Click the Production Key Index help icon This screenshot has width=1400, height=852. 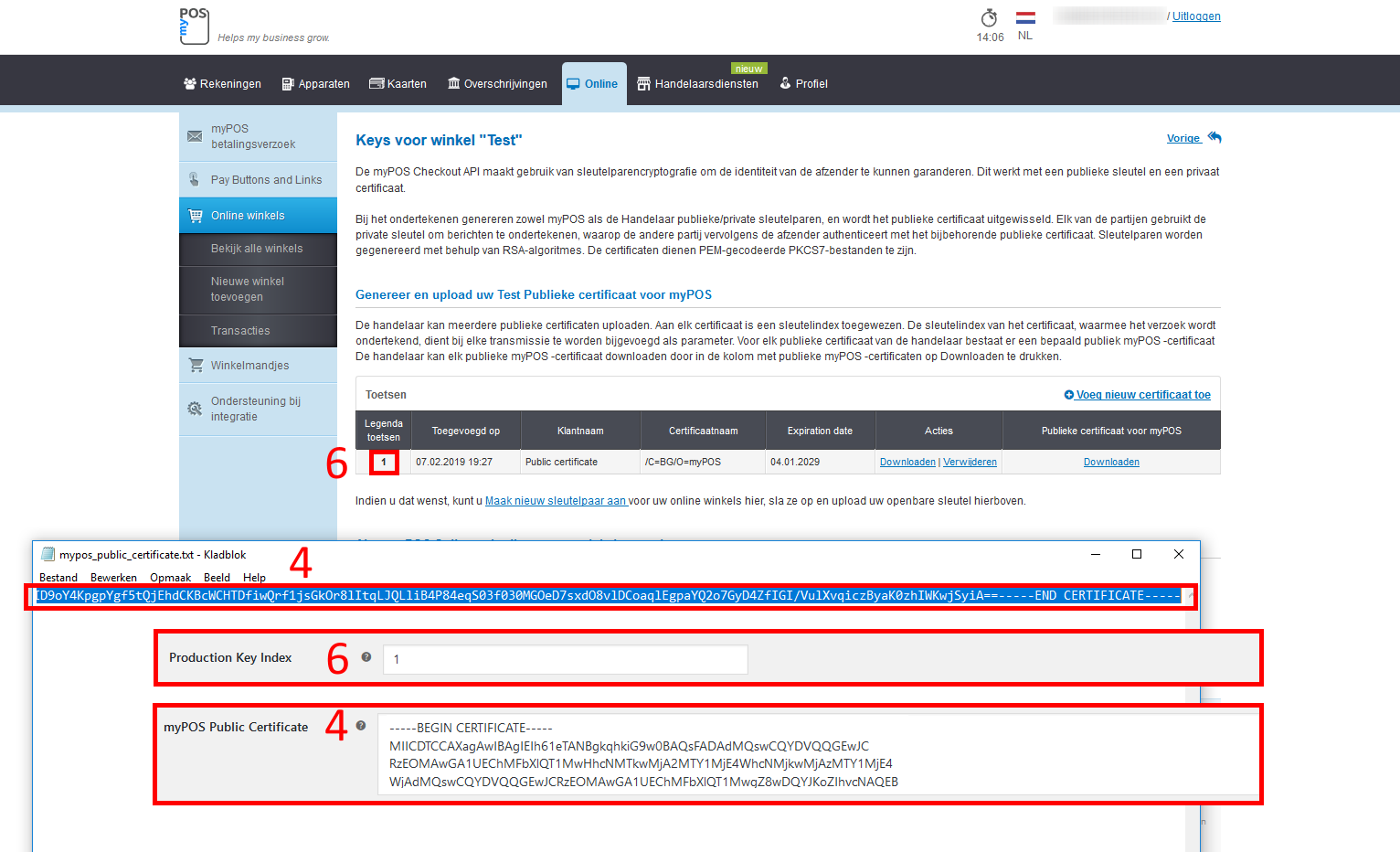click(x=366, y=657)
